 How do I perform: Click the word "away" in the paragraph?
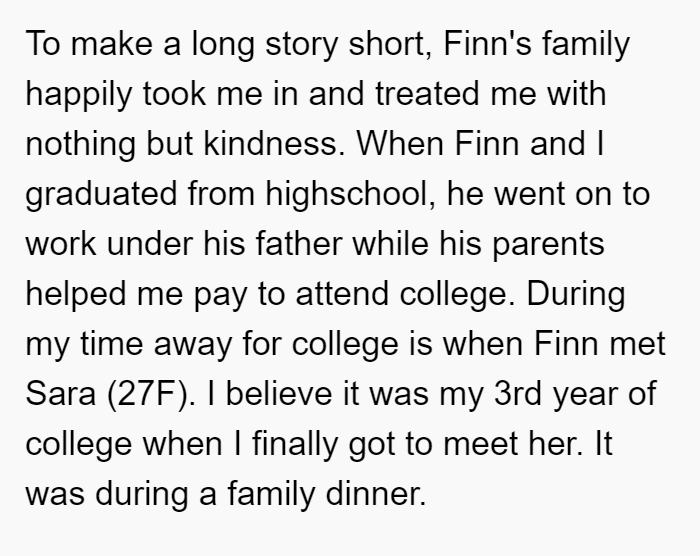pyautogui.click(x=192, y=346)
